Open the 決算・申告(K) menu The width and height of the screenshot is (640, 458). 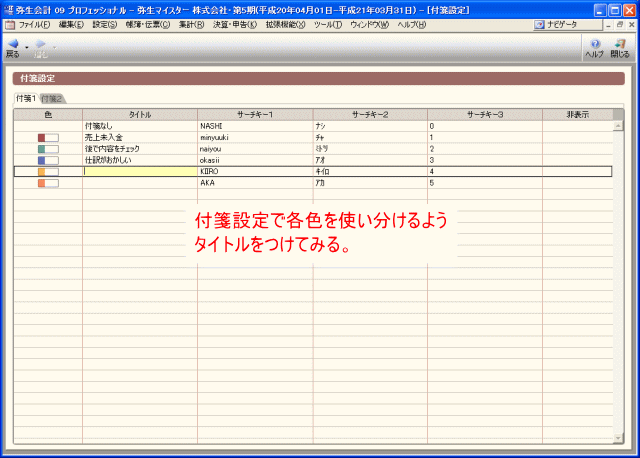pos(235,25)
